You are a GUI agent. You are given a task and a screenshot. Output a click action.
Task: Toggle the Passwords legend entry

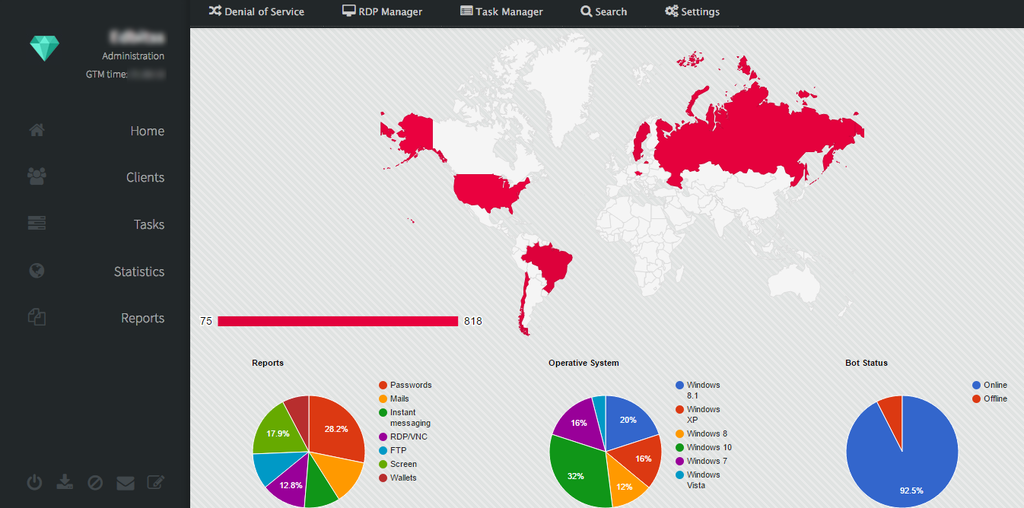pos(405,385)
